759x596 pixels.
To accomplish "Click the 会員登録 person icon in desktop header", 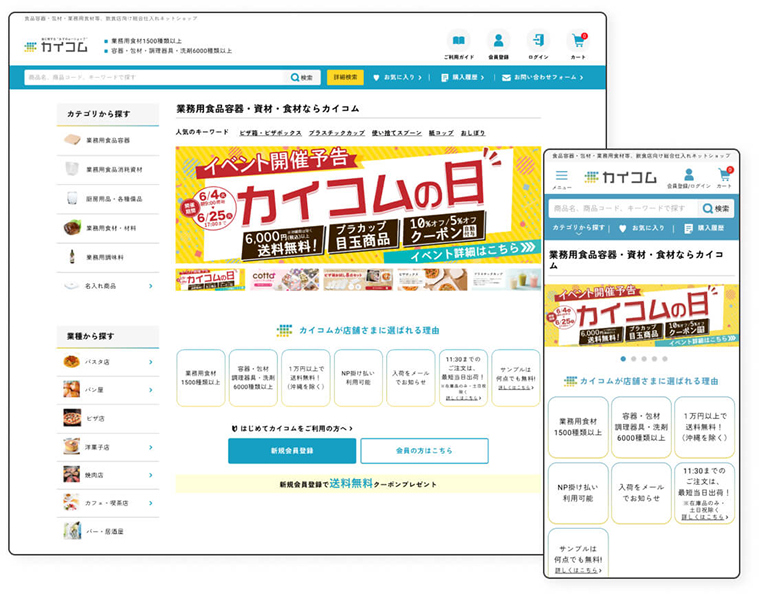I will pos(498,41).
